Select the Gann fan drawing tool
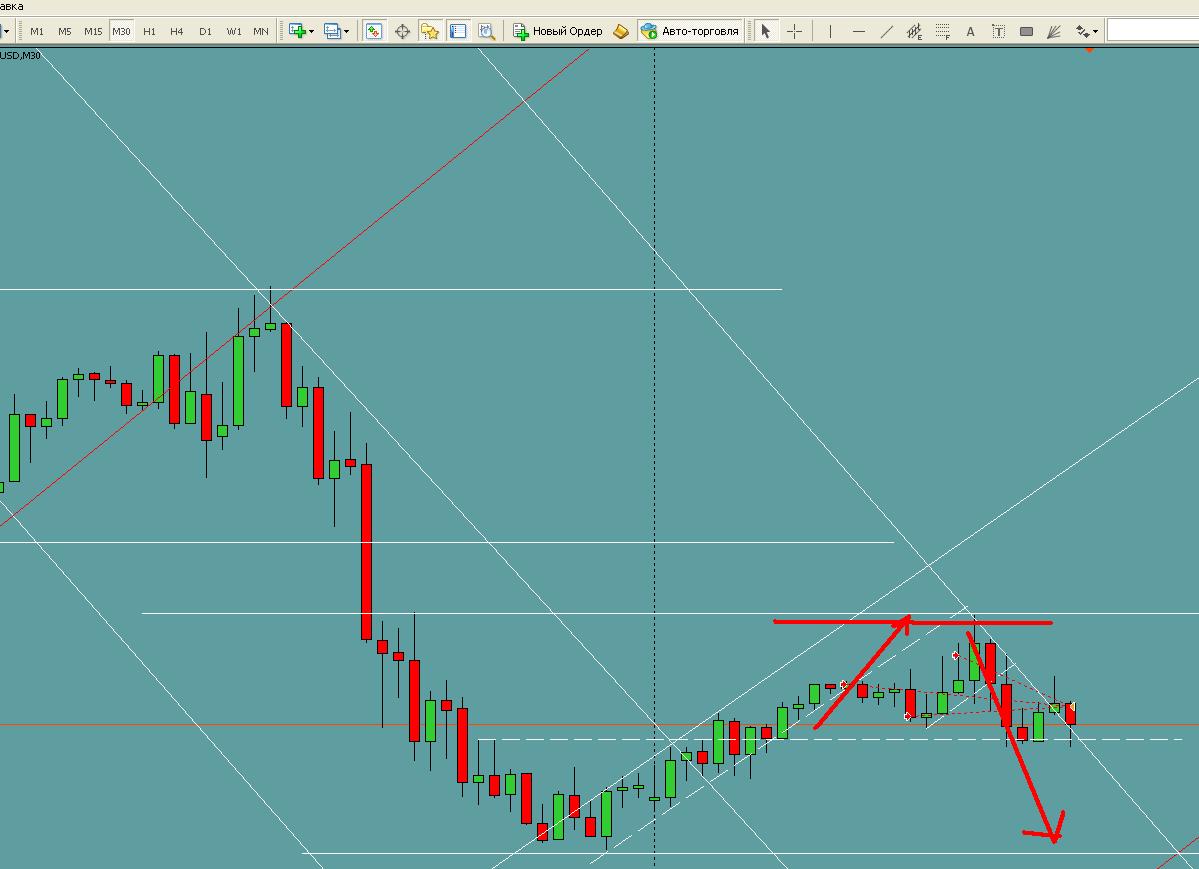The image size is (1199, 869). 1054,31
